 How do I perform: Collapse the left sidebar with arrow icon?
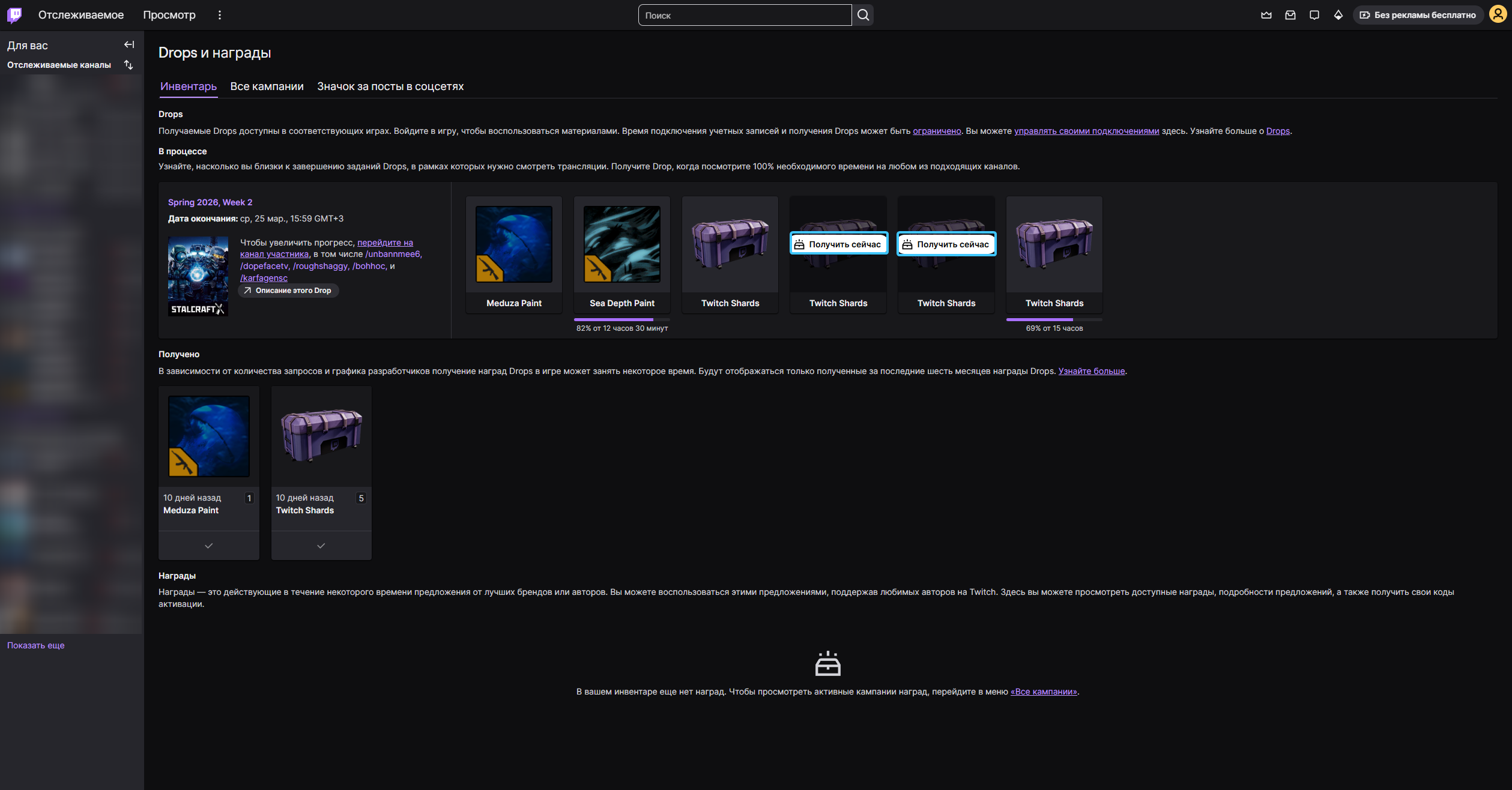pyautogui.click(x=129, y=44)
